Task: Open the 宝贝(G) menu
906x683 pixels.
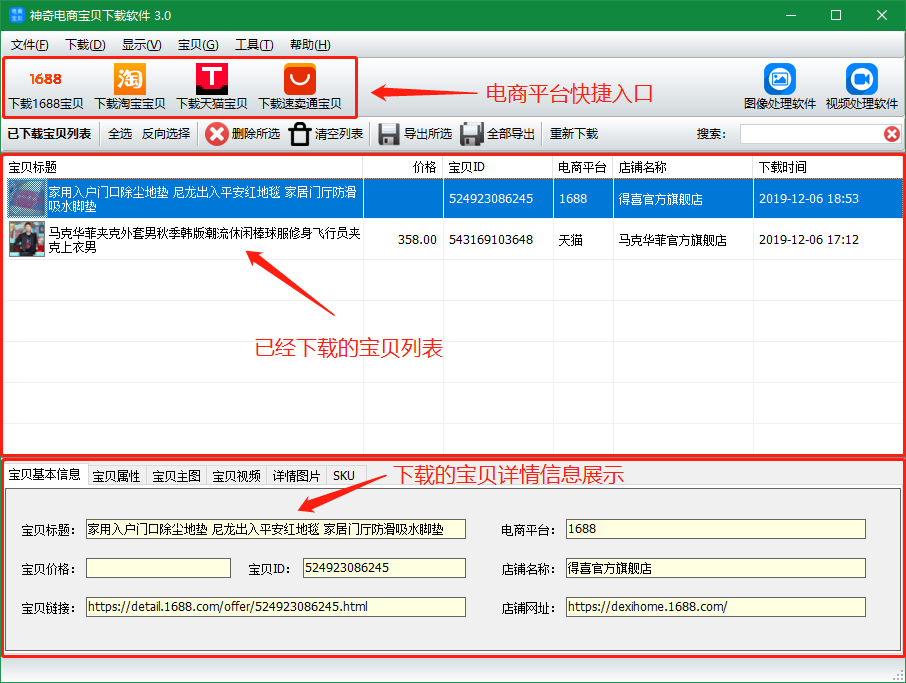Action: (x=198, y=45)
